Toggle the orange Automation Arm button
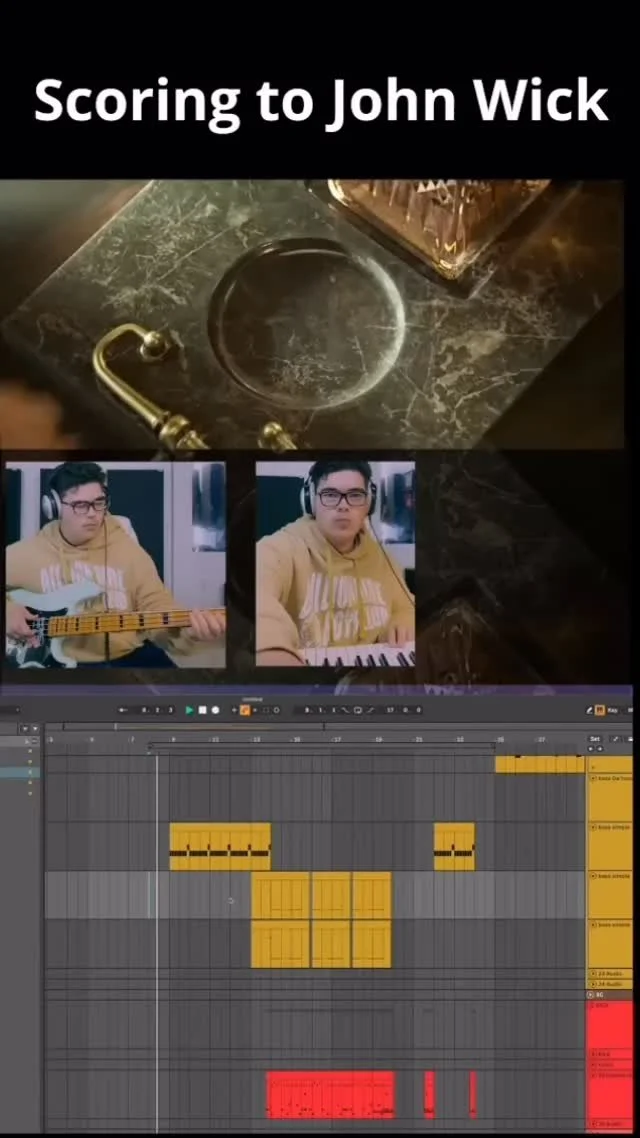 [x=245, y=710]
